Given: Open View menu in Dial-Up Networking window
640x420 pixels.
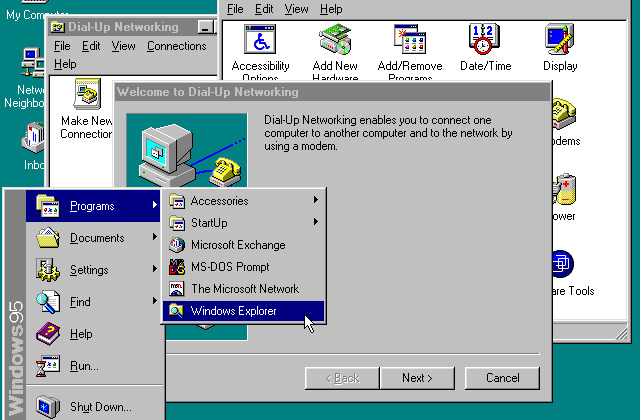Looking at the screenshot, I should (x=123, y=46).
